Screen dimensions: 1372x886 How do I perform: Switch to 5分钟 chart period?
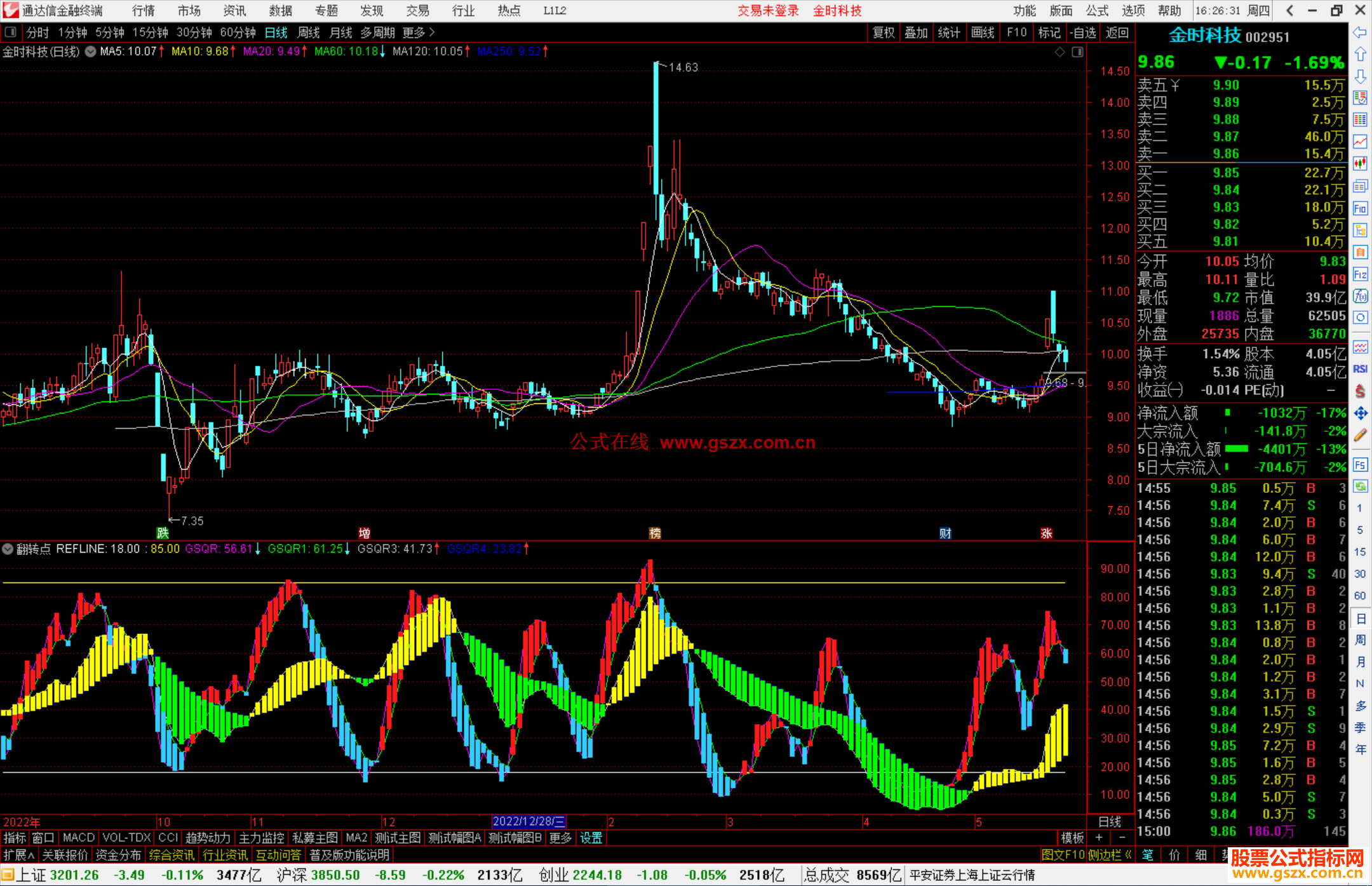click(110, 32)
